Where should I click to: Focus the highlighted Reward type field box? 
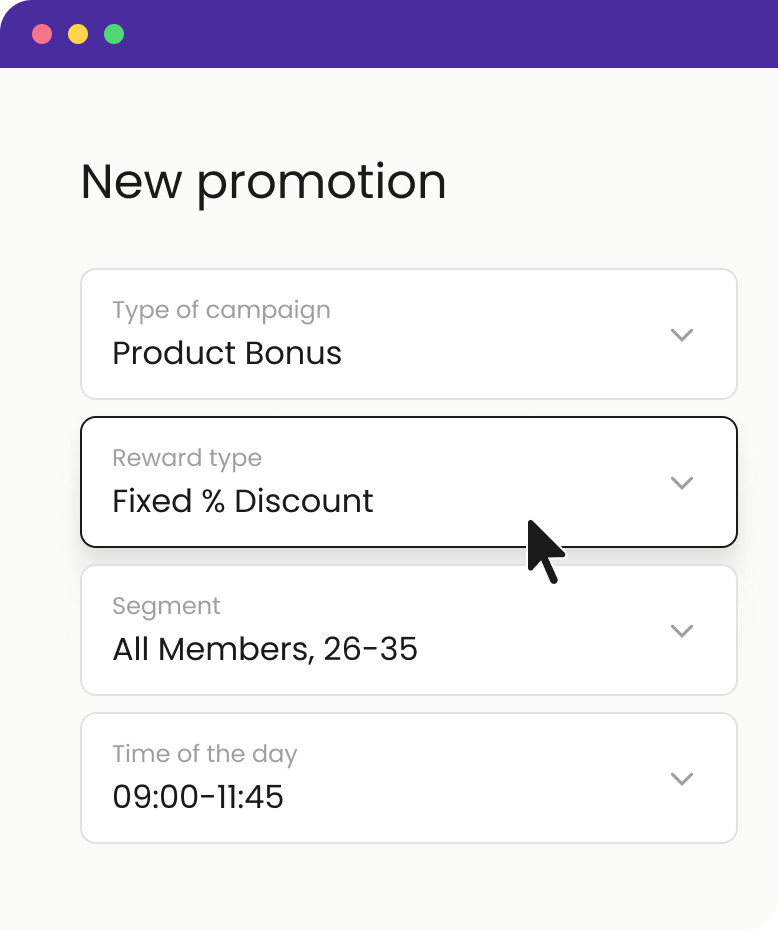point(409,482)
